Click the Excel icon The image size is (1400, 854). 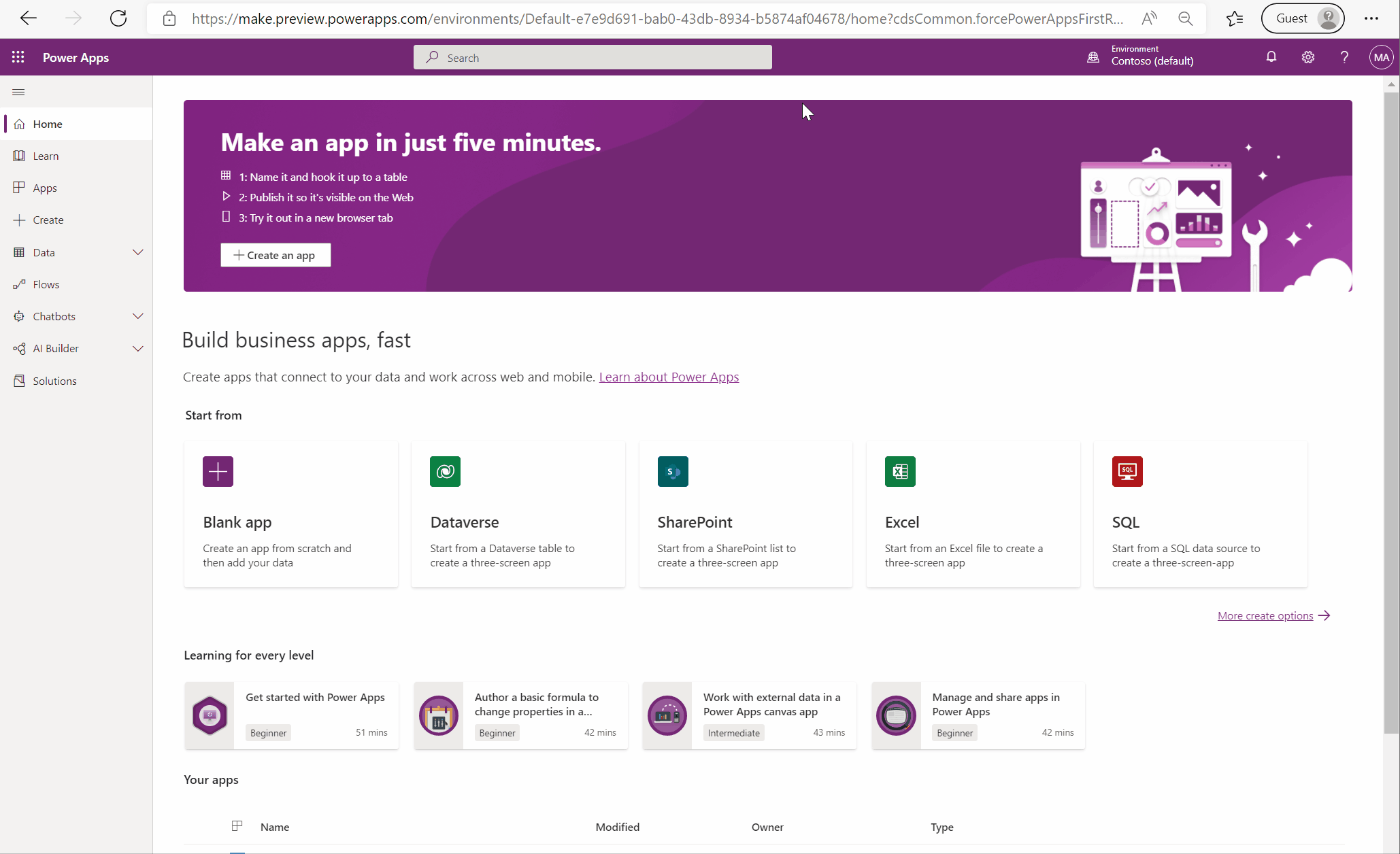tap(899, 471)
